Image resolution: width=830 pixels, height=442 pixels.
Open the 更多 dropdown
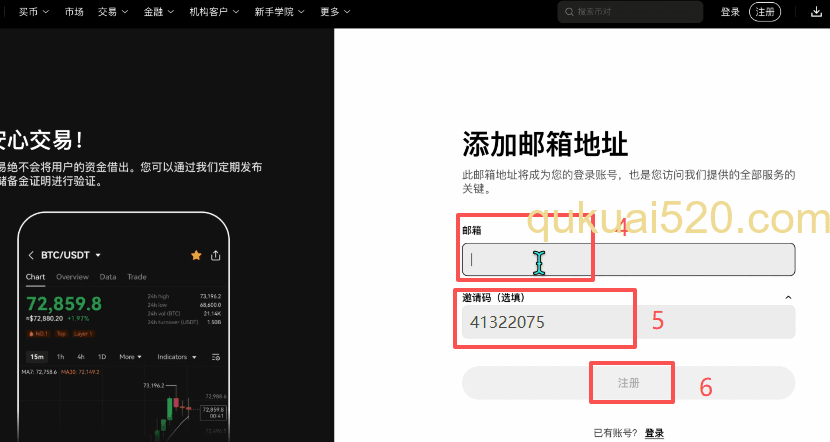click(x=335, y=12)
